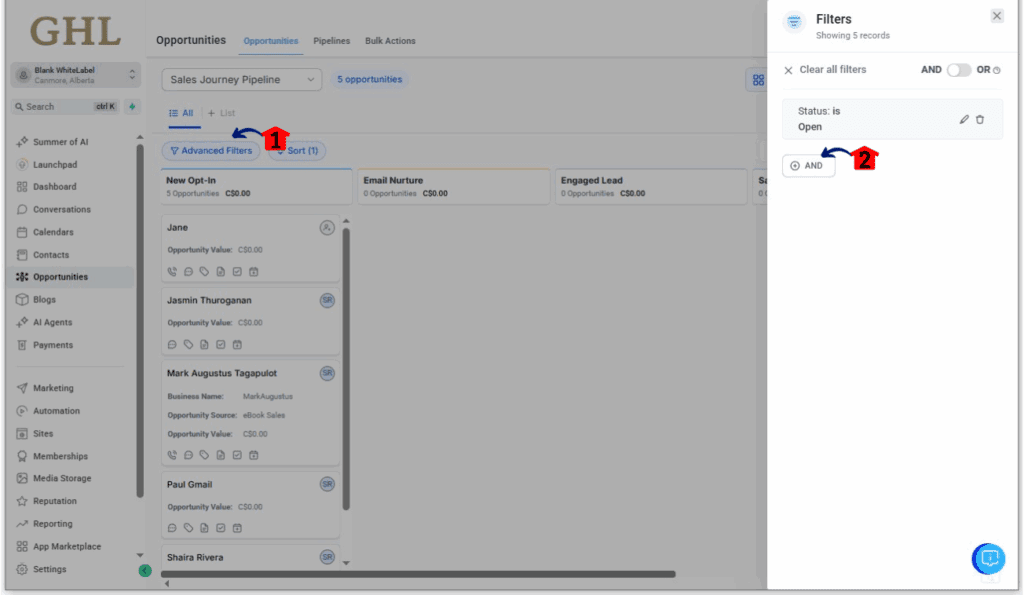Open Calendars section
Image resolution: width=1024 pixels, height=595 pixels.
(x=53, y=233)
